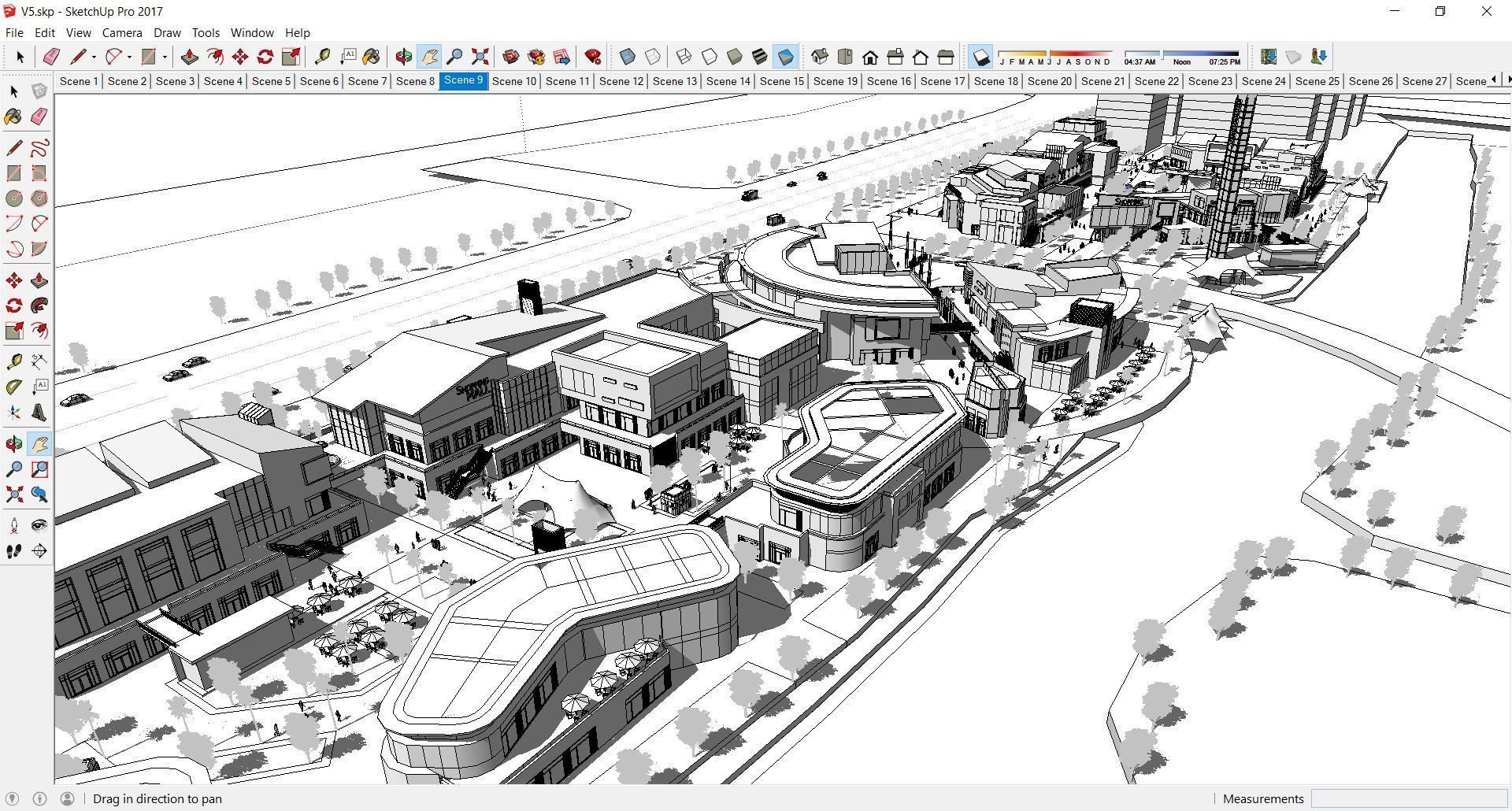Select the Offset tool in the top toolbar
The image size is (1512, 811).
coord(214,57)
